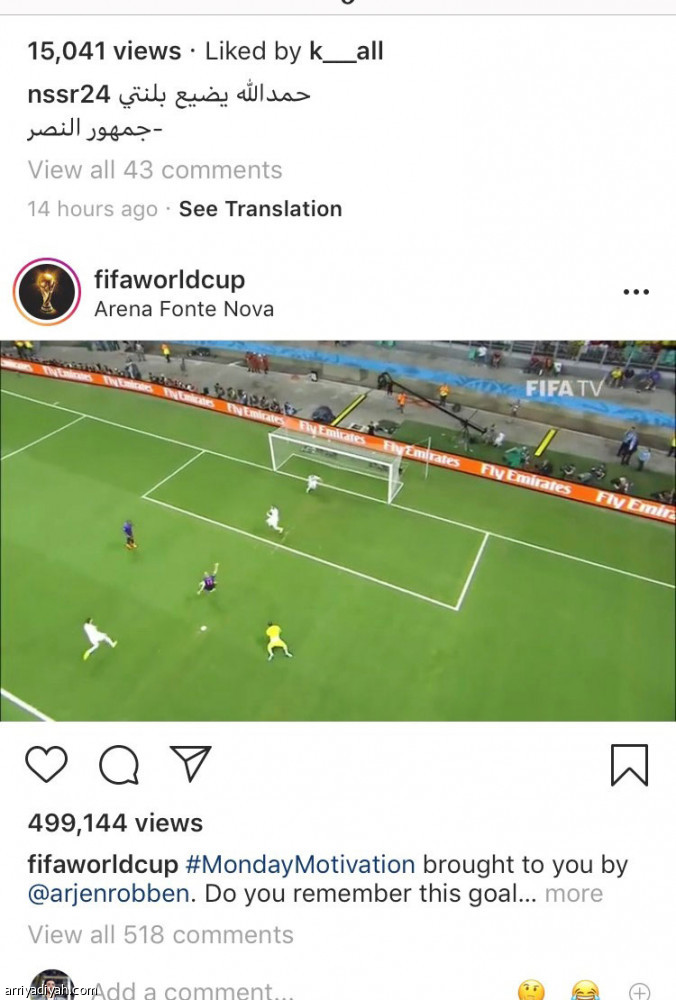This screenshot has width=676, height=1000.
Task: Open @arjenrobben mention
Action: [108, 894]
